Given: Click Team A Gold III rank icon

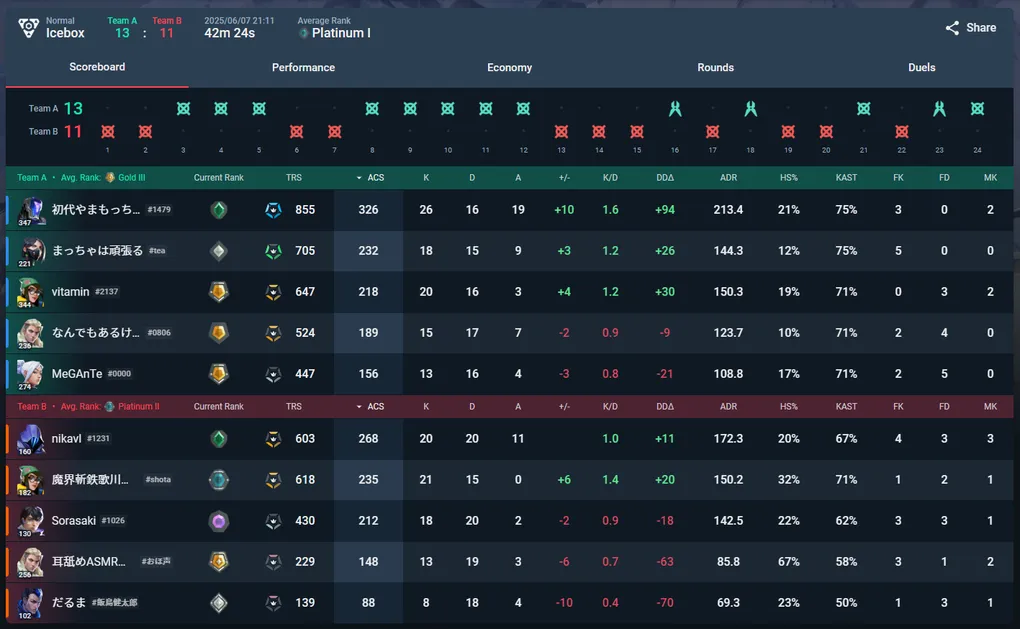Looking at the screenshot, I should [110, 178].
